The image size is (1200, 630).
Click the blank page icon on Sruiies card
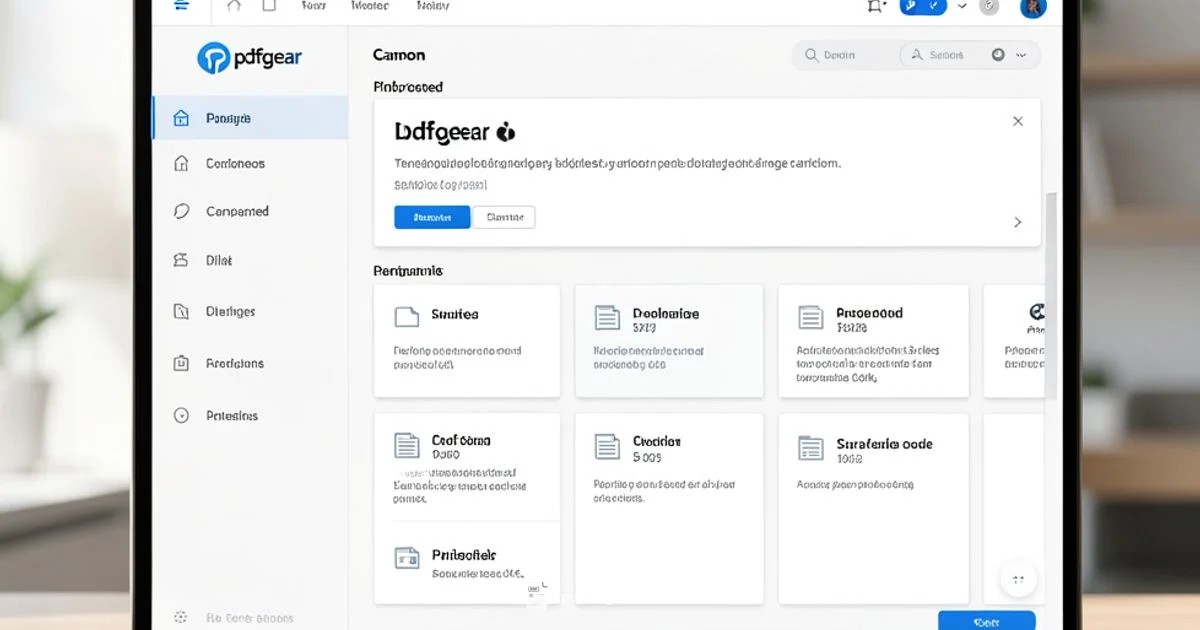(x=406, y=317)
